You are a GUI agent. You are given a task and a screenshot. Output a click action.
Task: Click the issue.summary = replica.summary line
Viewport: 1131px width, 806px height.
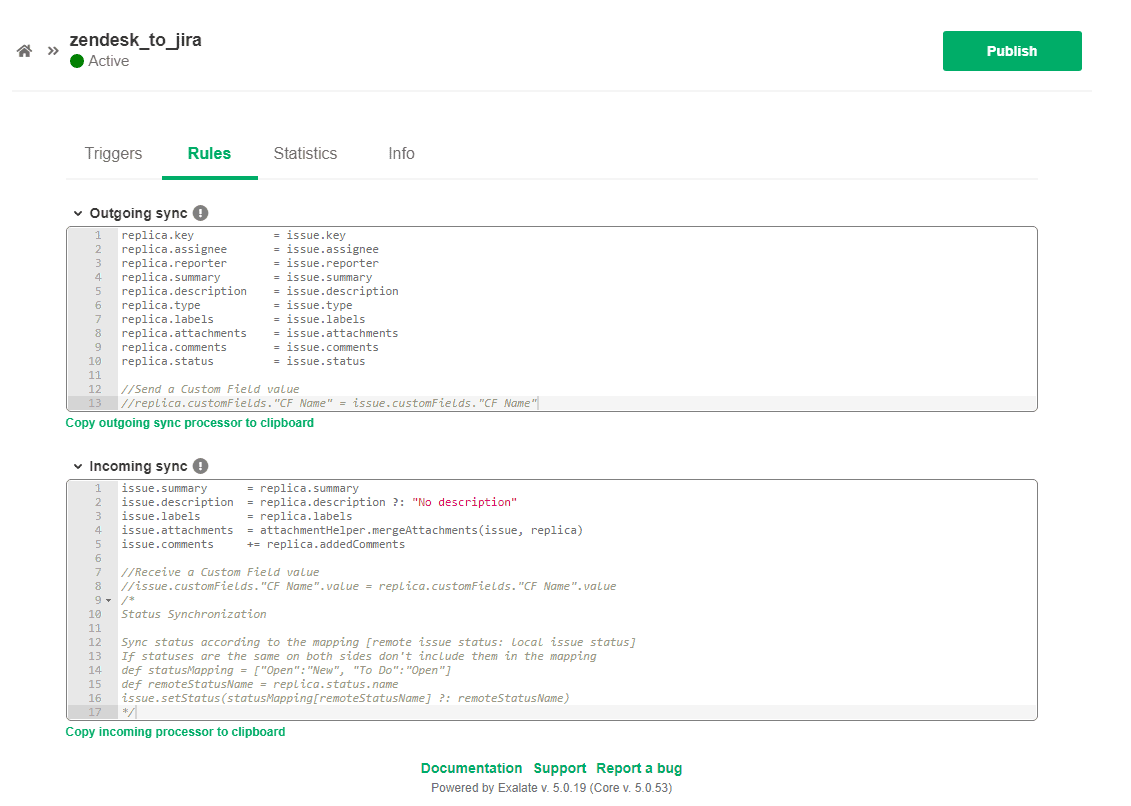[239, 489]
